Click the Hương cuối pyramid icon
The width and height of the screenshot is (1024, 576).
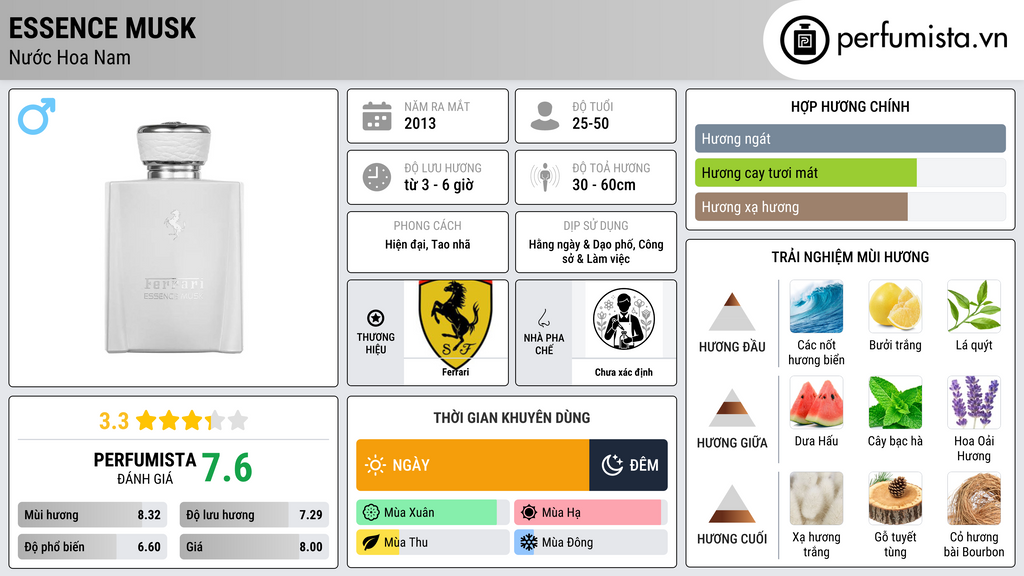click(x=732, y=504)
